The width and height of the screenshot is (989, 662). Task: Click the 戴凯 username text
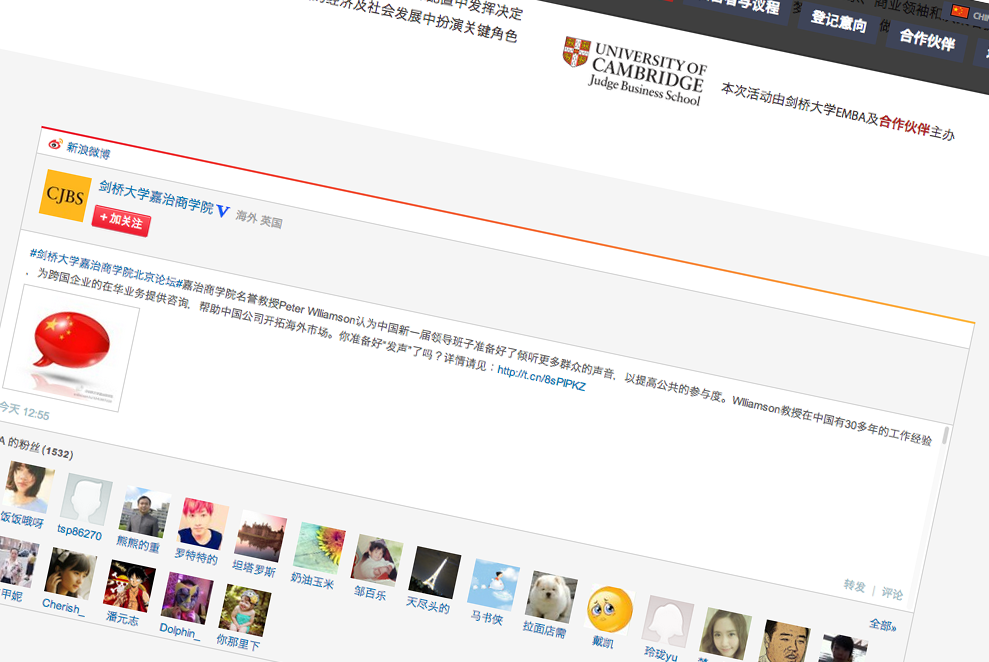pyautogui.click(x=602, y=642)
